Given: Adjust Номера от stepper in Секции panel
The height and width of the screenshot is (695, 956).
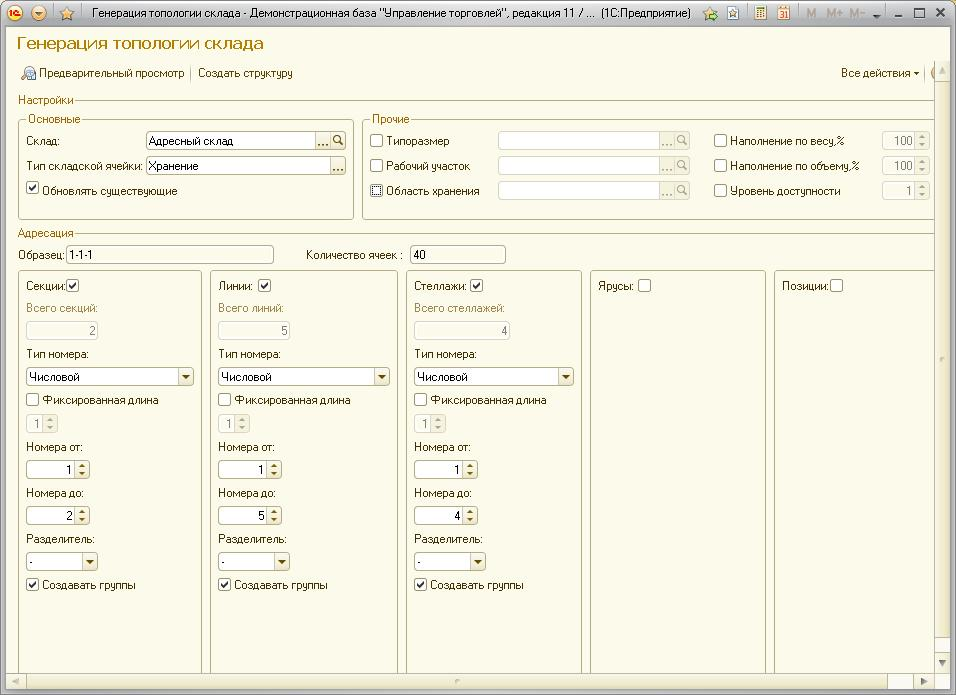Looking at the screenshot, I should point(82,469).
